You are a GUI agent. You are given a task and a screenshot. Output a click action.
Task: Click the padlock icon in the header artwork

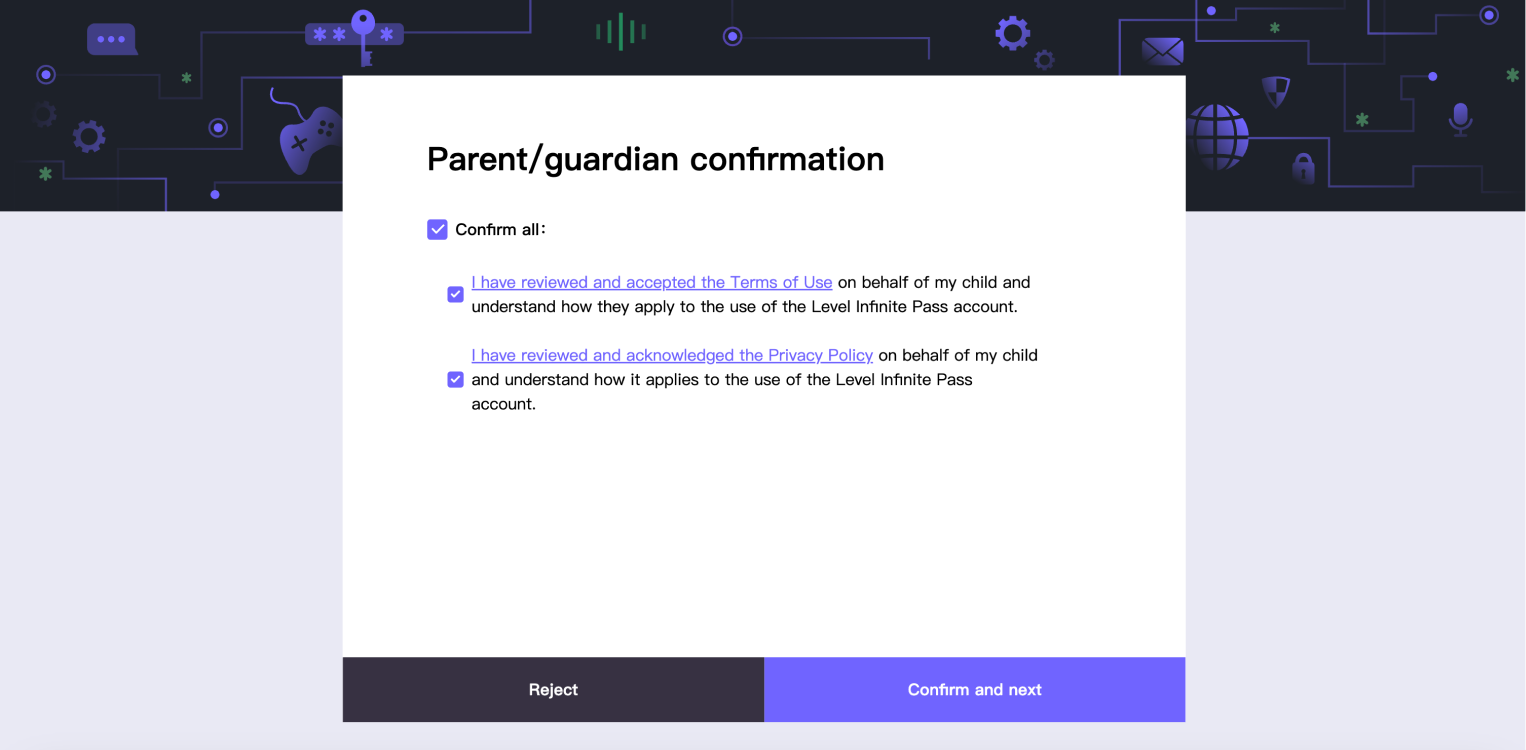point(1304,168)
